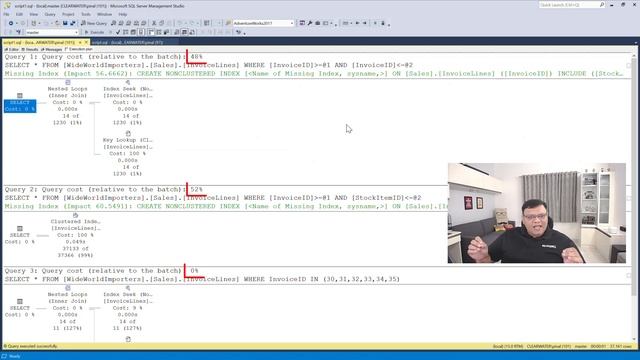Open the AdventureWorks2017 combo box dropdown
This screenshot has width=640, height=360.
click(x=292, y=23)
